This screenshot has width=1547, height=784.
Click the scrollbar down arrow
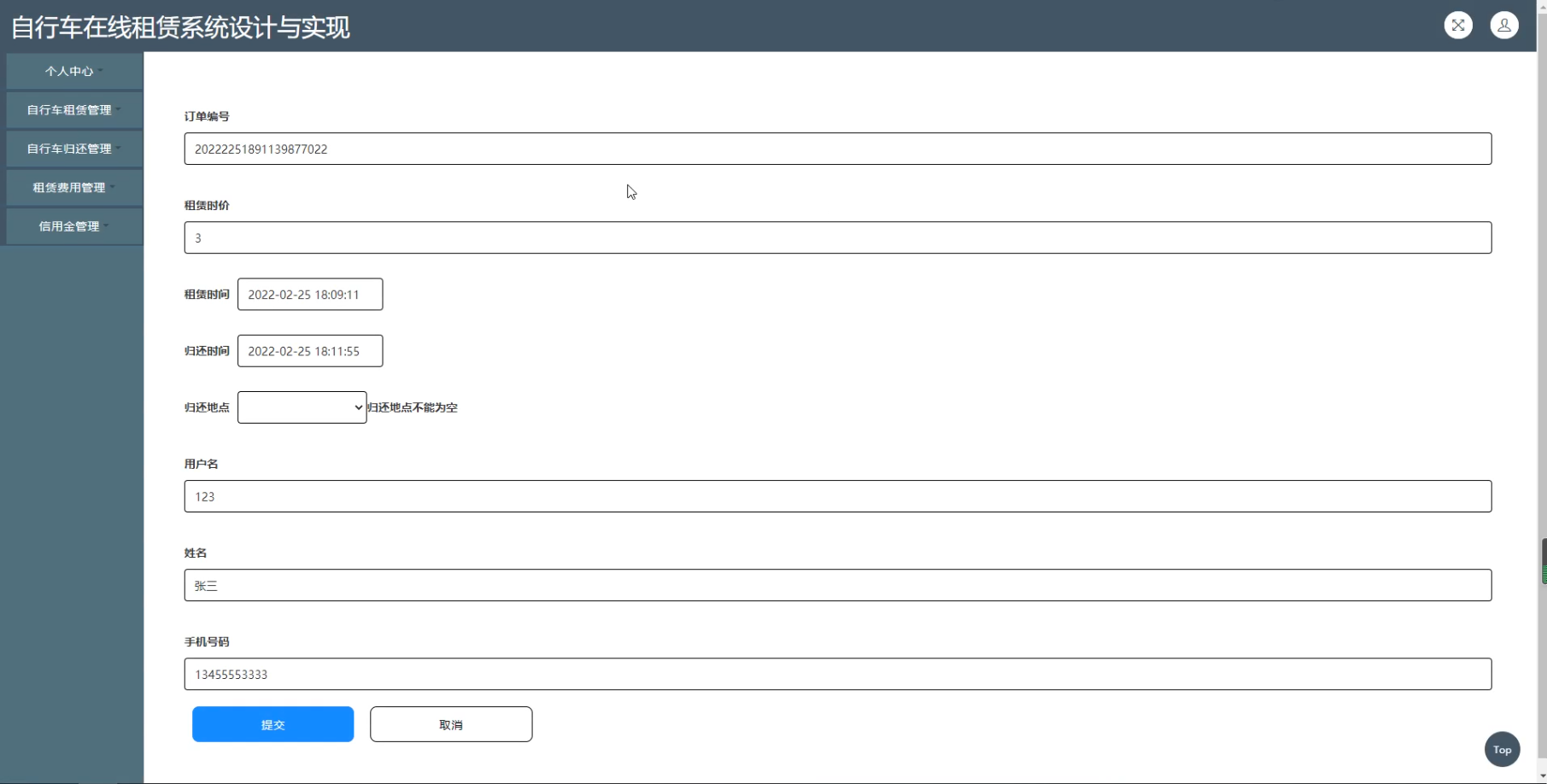coord(1542,776)
